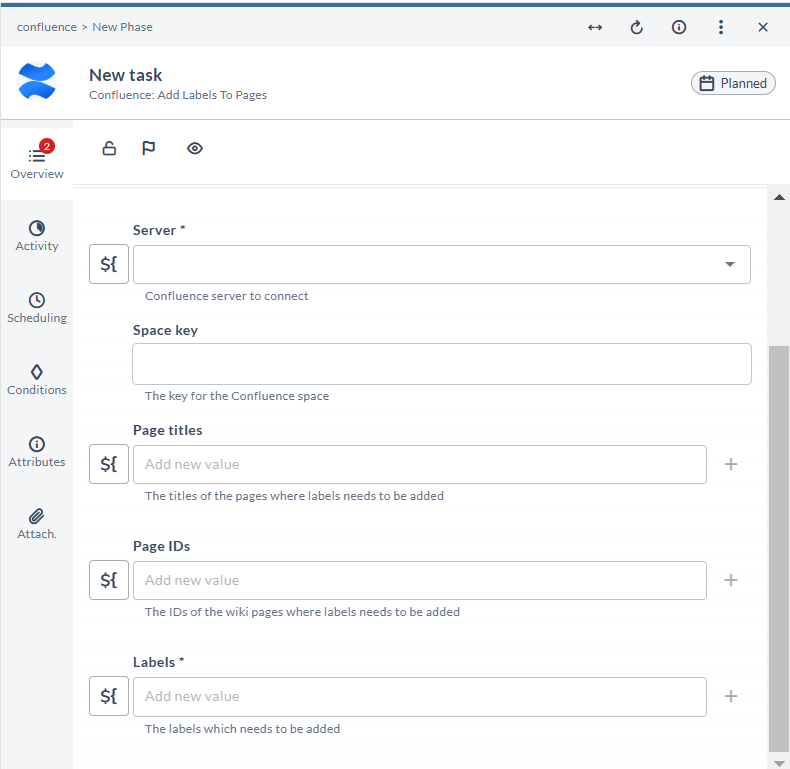Open the Planned status dropdown
790x769 pixels.
tap(733, 83)
